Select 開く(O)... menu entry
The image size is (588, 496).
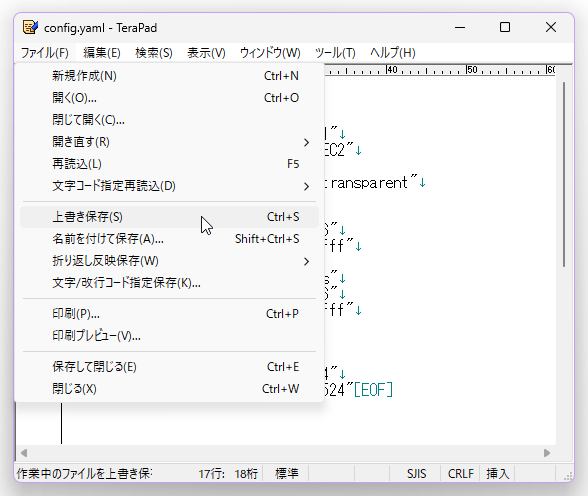170,98
